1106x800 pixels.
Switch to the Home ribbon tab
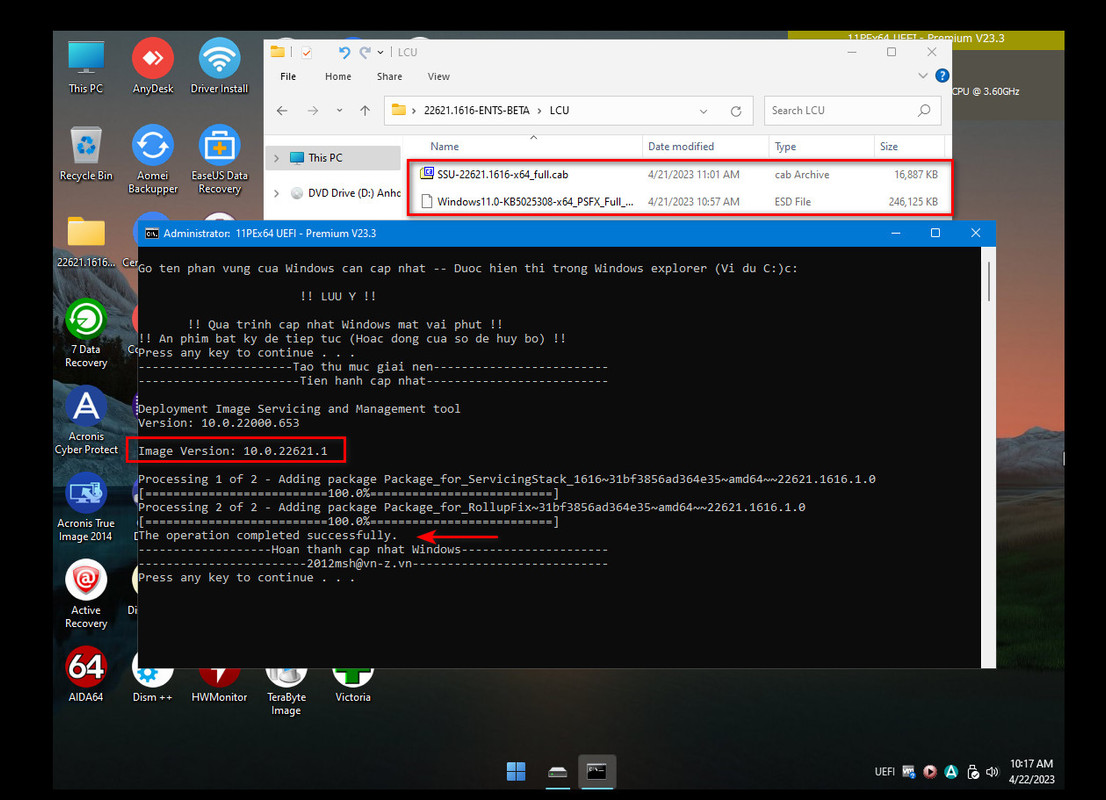point(338,76)
